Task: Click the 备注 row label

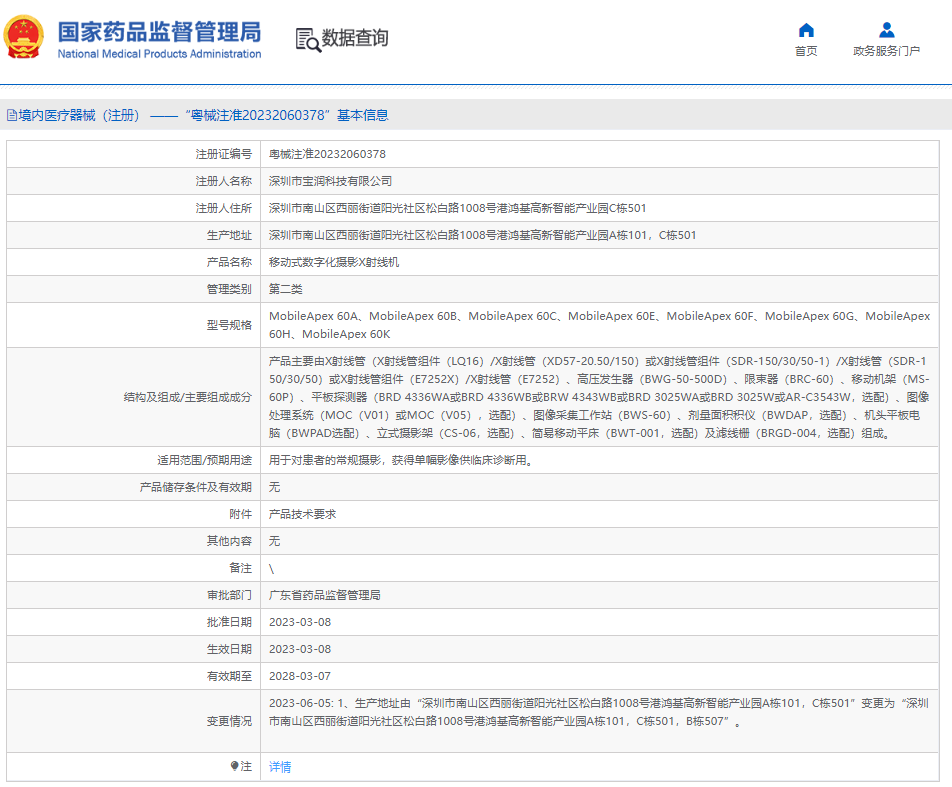Action: (x=240, y=568)
